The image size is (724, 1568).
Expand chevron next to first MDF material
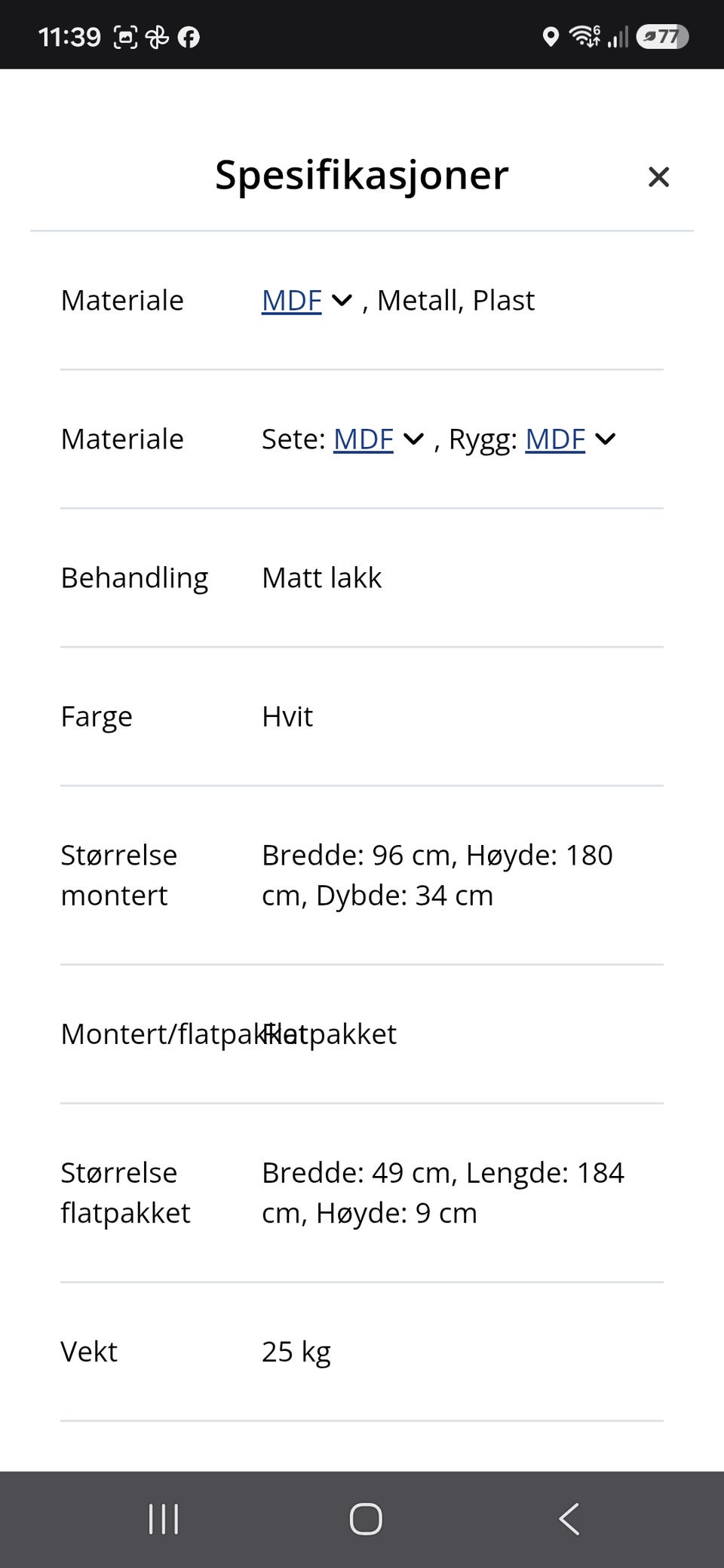coord(342,301)
